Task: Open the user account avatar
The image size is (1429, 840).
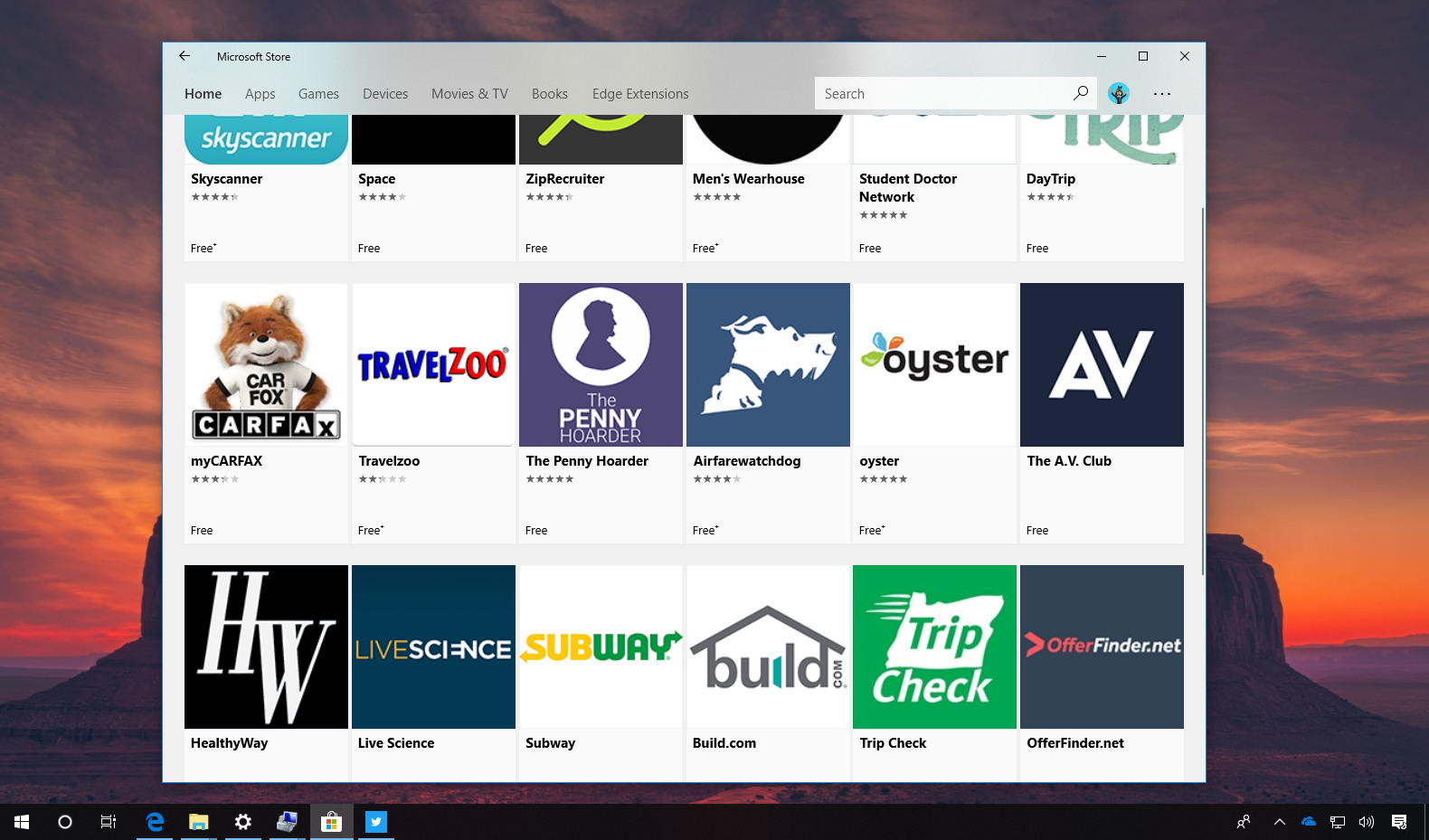Action: coord(1119,93)
